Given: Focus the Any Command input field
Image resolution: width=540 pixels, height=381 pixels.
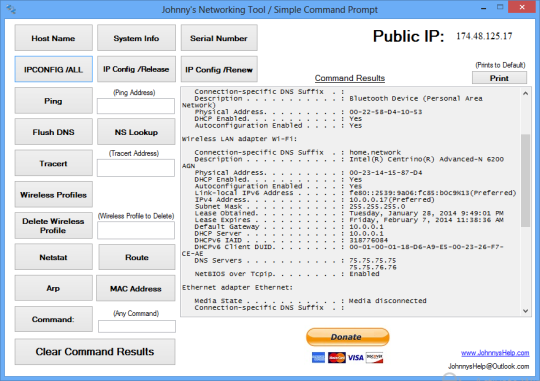Looking at the screenshot, I should point(137,326).
